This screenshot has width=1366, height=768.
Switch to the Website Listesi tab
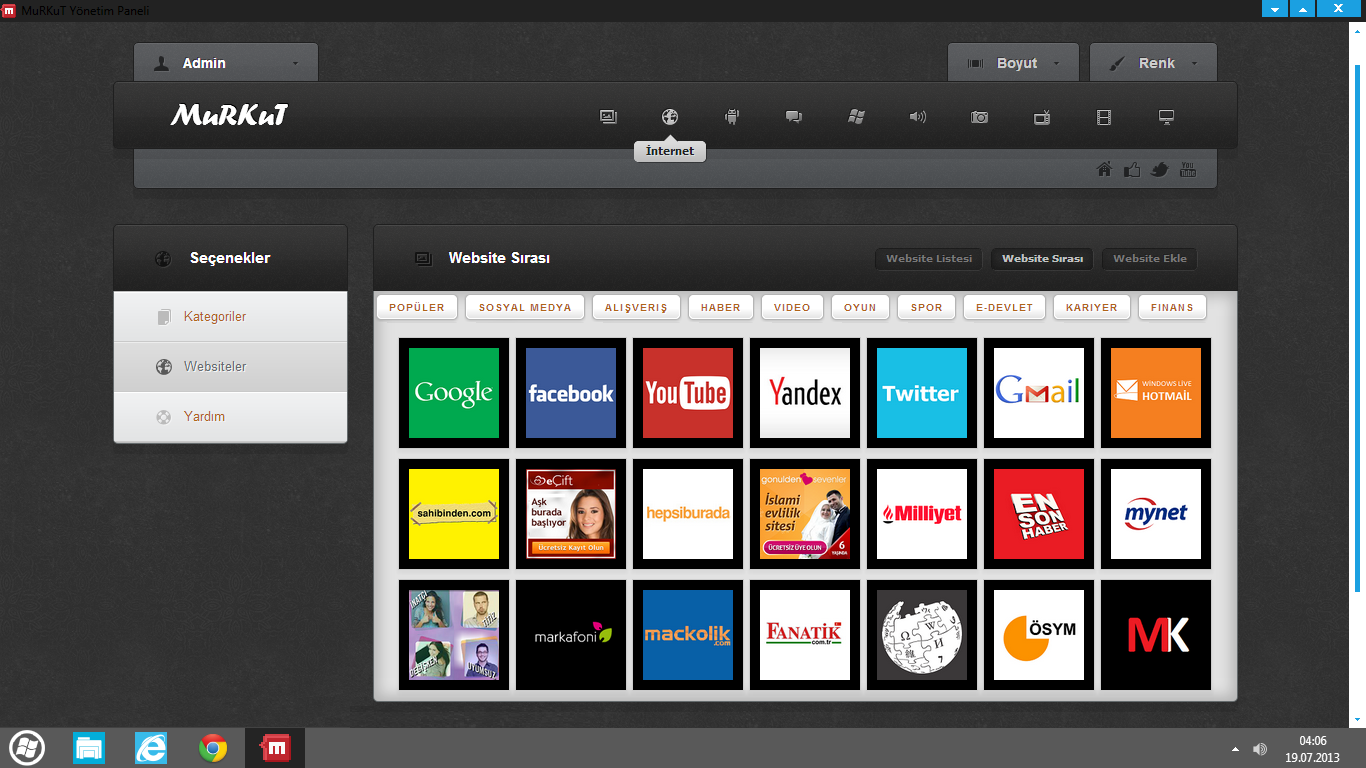(x=929, y=259)
